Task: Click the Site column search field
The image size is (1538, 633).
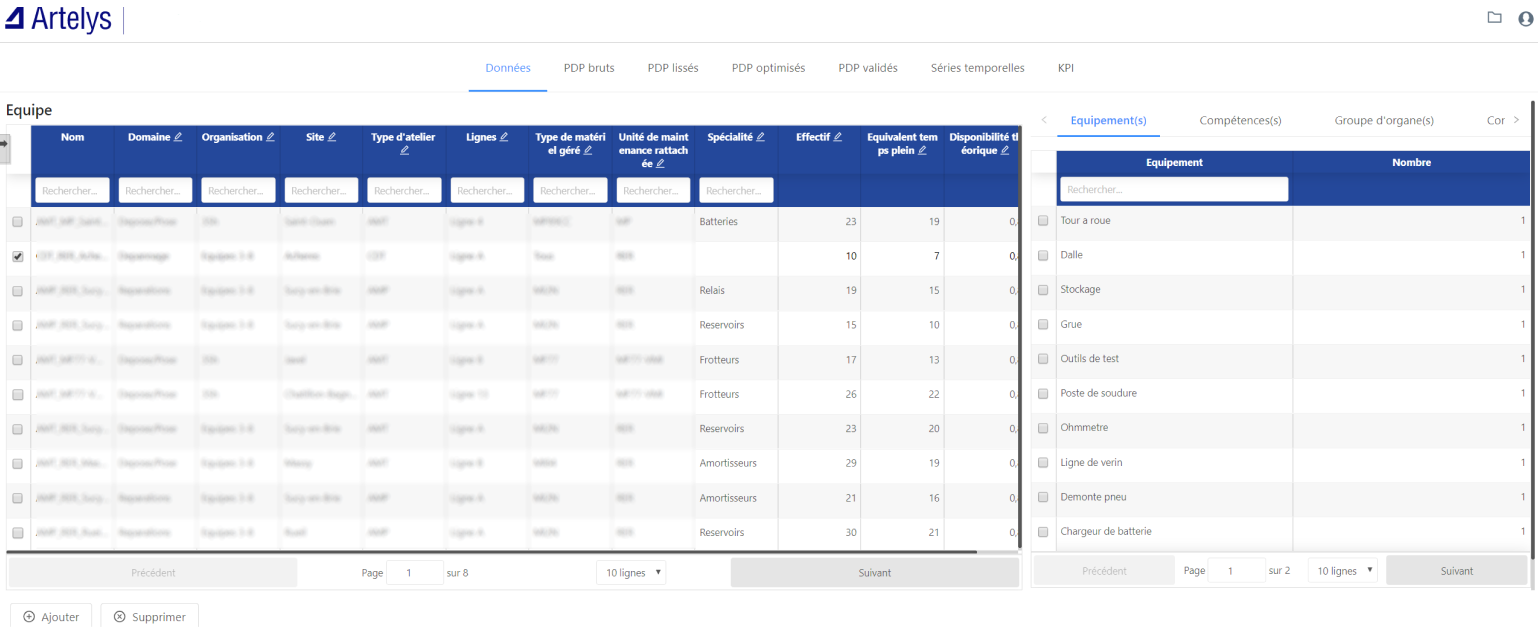Action: pos(321,190)
